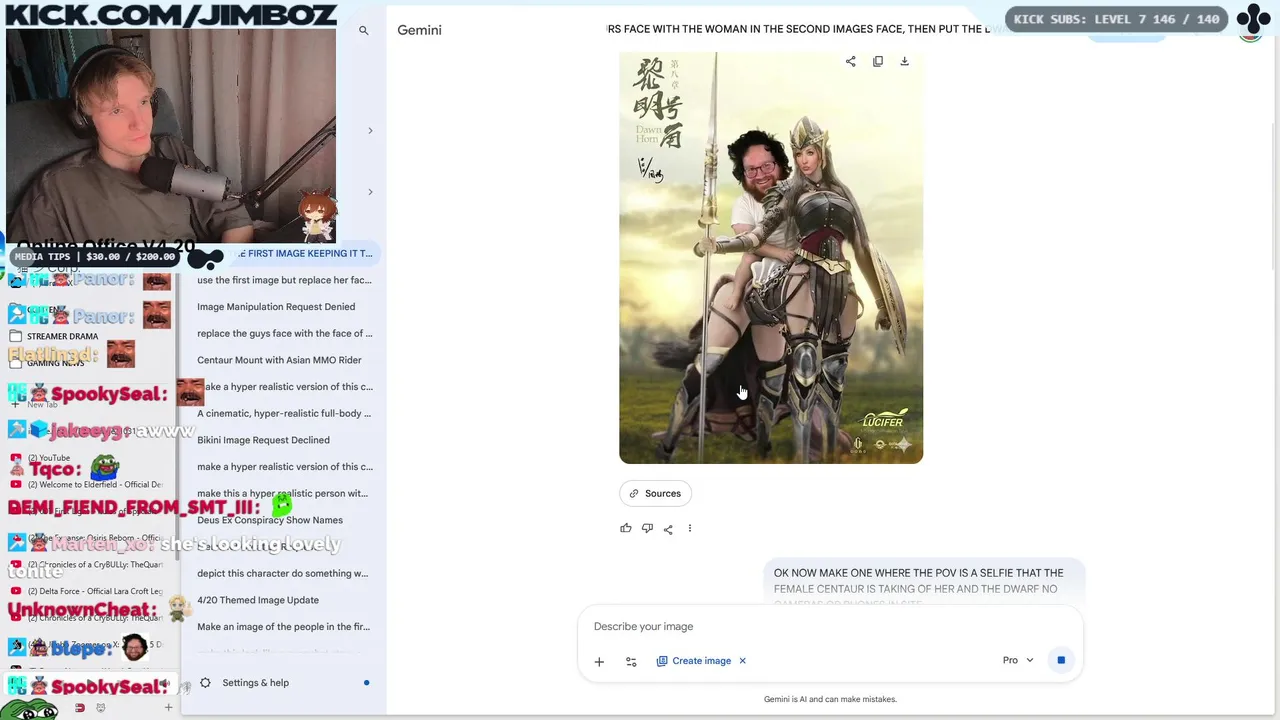Viewport: 1280px width, 720px height.
Task: Give thumbs down to the response
Action: (647, 528)
